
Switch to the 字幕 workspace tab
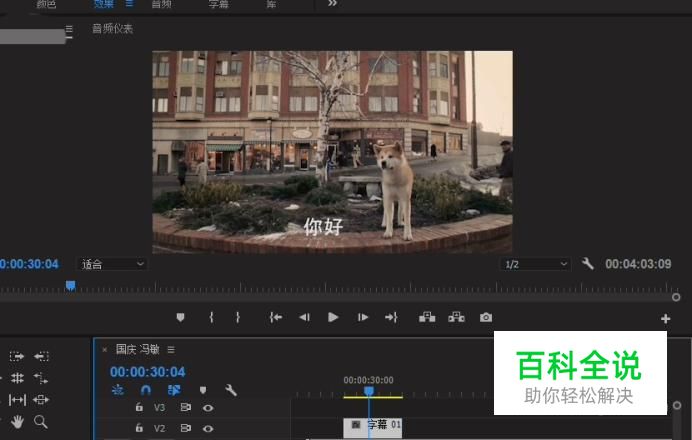tap(218, 4)
